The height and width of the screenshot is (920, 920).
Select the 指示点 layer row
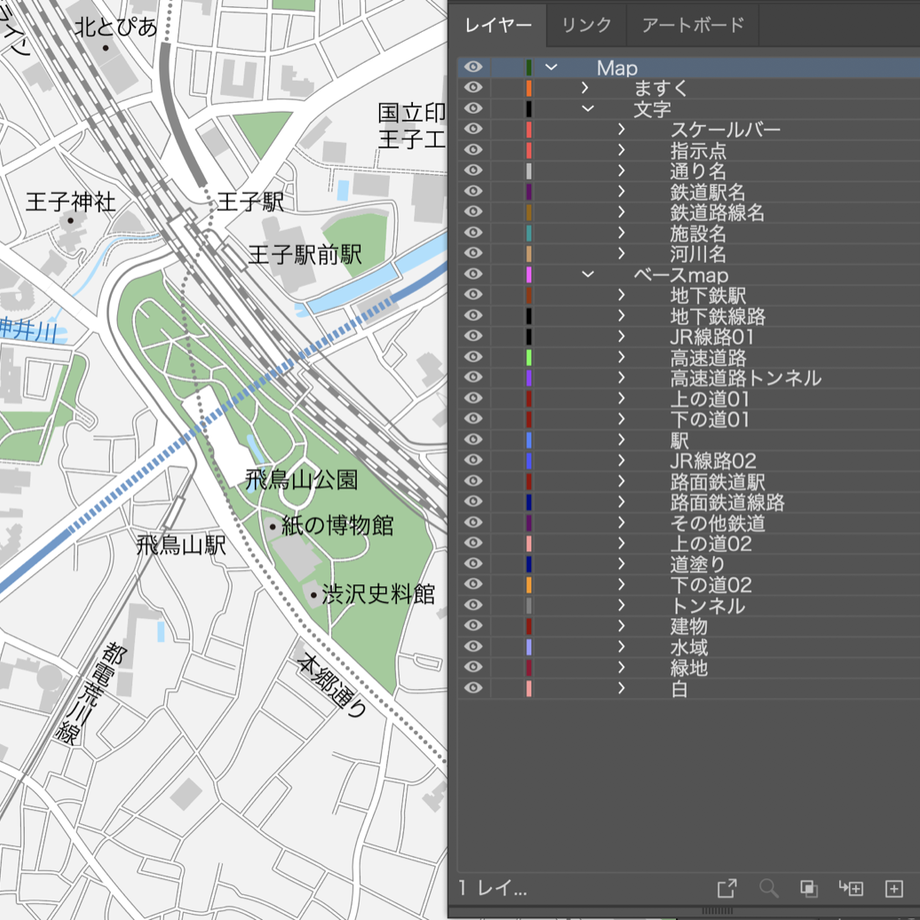tap(688, 150)
